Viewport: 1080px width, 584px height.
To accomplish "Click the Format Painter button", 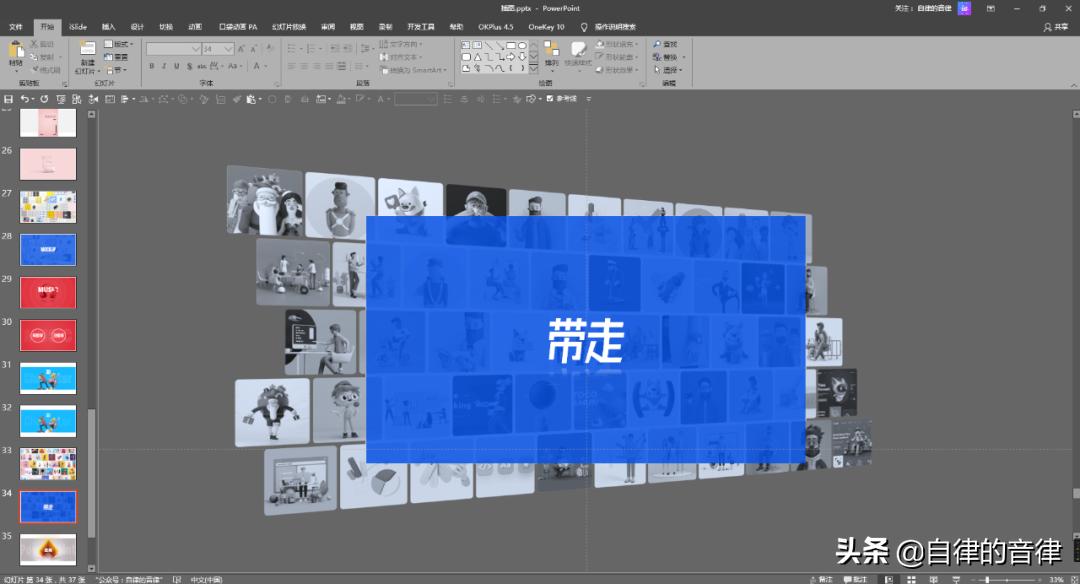I will coord(46,70).
